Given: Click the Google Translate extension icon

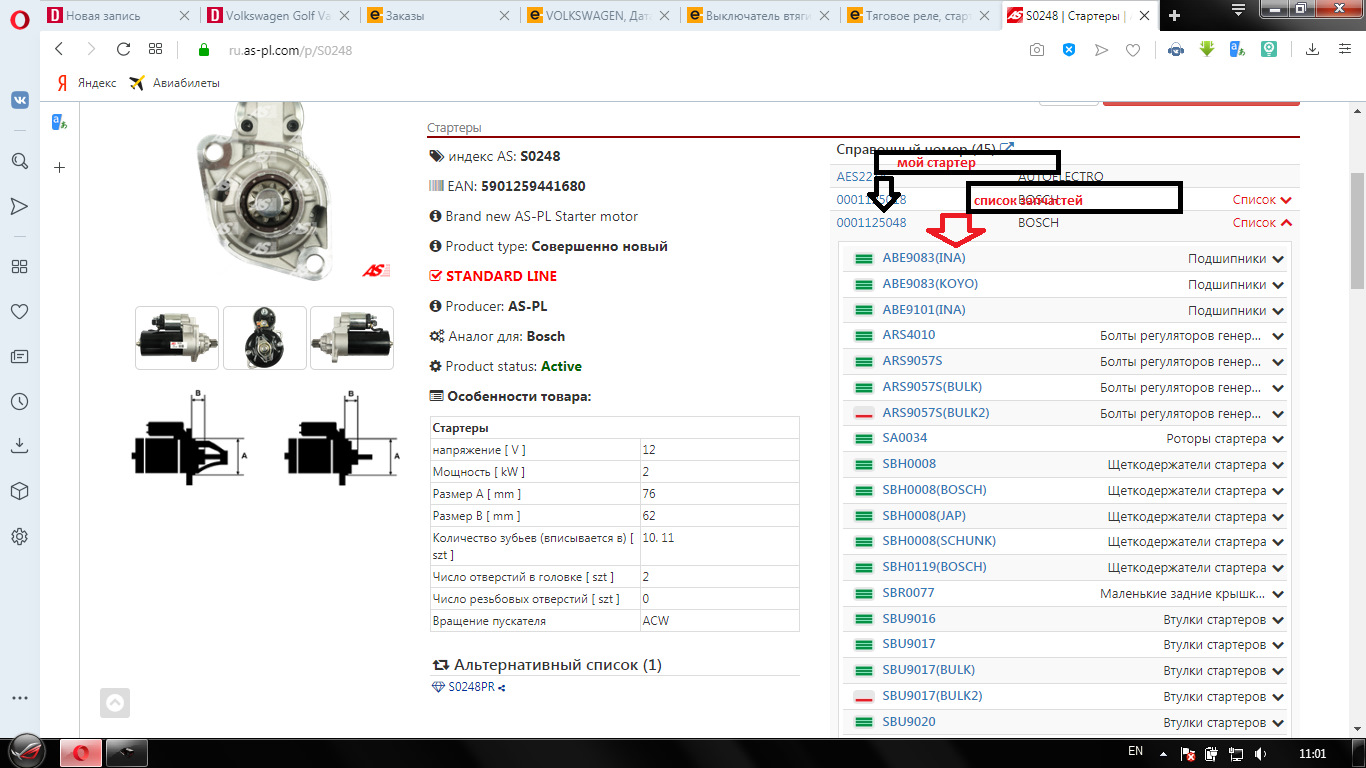Looking at the screenshot, I should coord(1238,49).
